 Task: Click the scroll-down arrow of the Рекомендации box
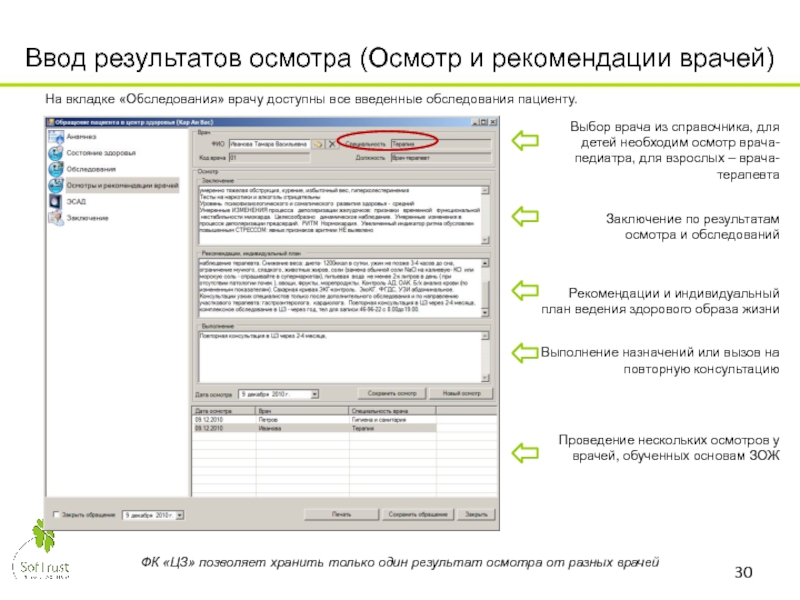click(485, 313)
